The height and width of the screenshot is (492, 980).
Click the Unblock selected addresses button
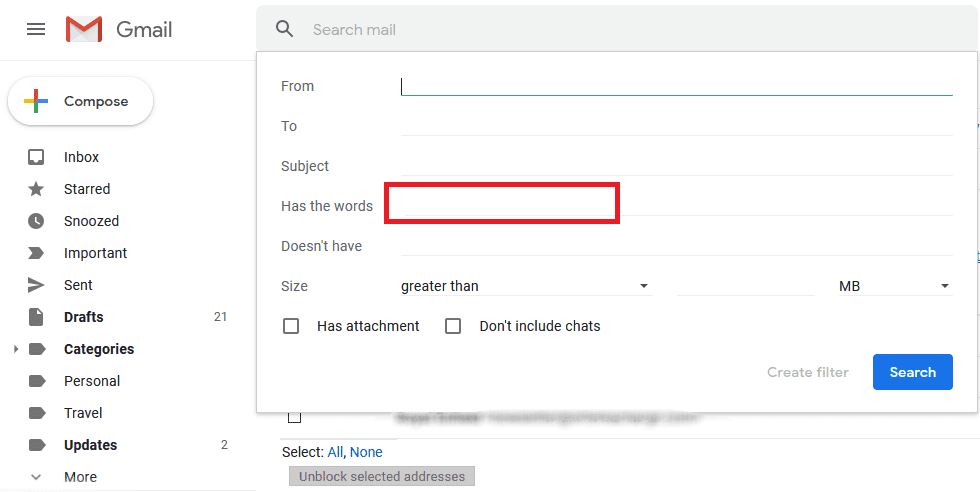(x=382, y=476)
